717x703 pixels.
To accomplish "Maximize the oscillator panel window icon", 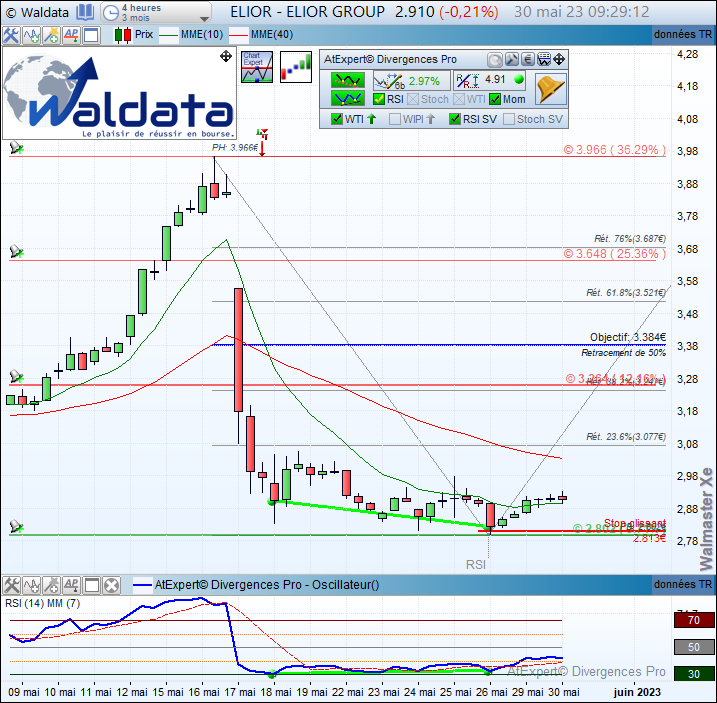I will [x=91, y=585].
